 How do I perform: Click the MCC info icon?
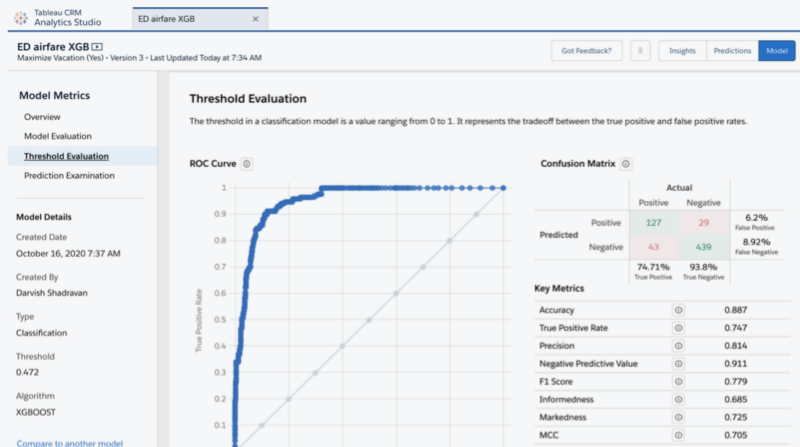(x=678, y=436)
